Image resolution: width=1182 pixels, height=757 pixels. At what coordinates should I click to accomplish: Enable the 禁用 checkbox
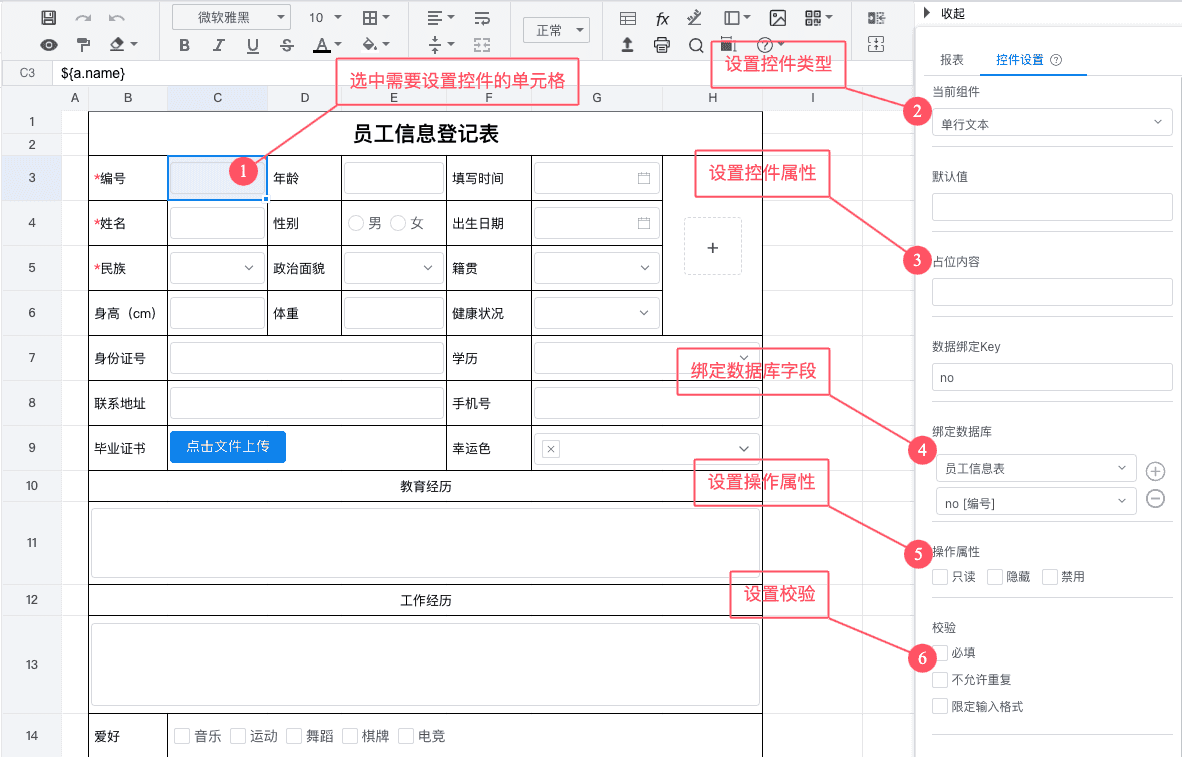pos(1049,577)
